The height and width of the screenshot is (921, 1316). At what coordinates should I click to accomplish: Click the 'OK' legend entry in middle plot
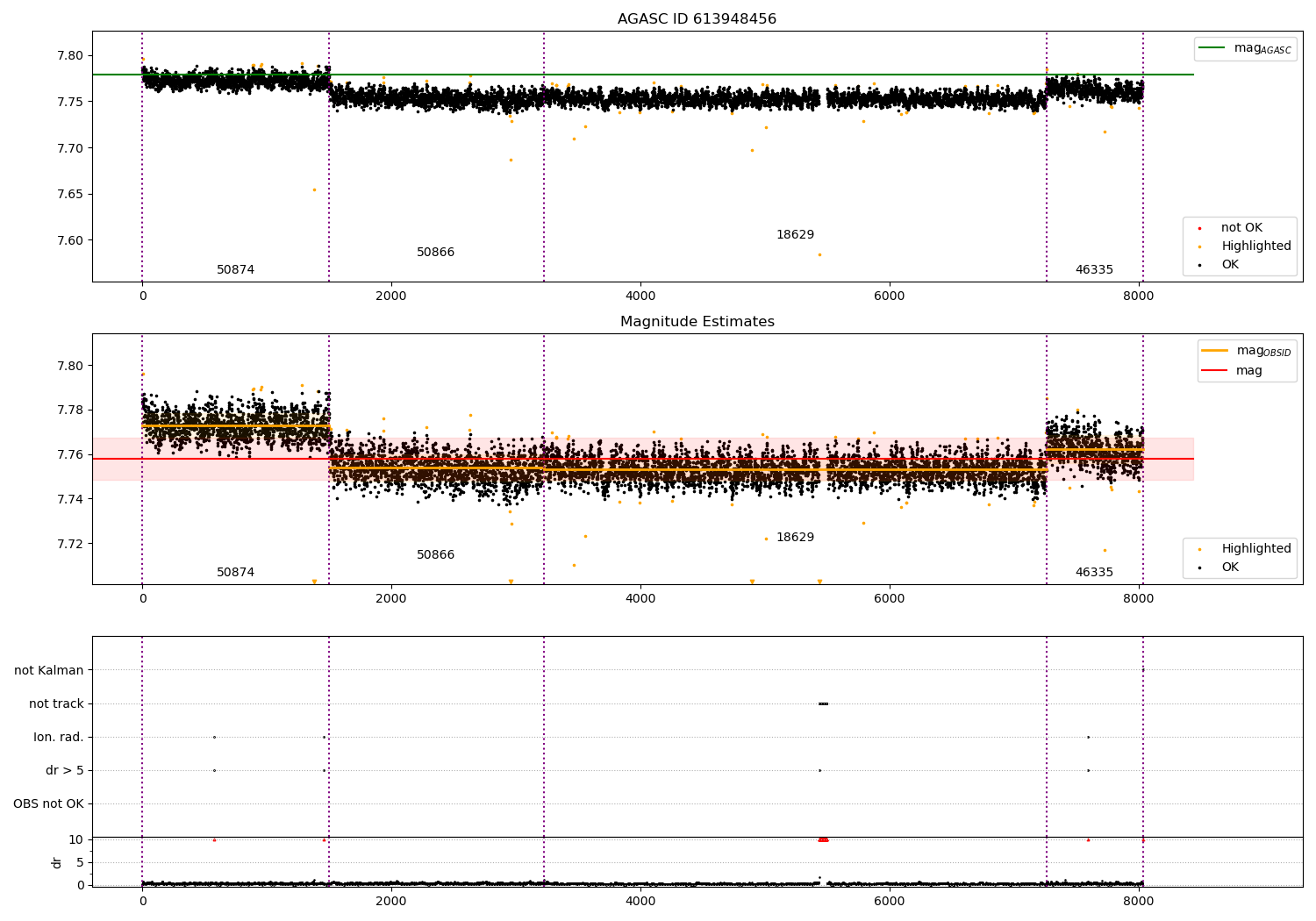tap(1219, 568)
